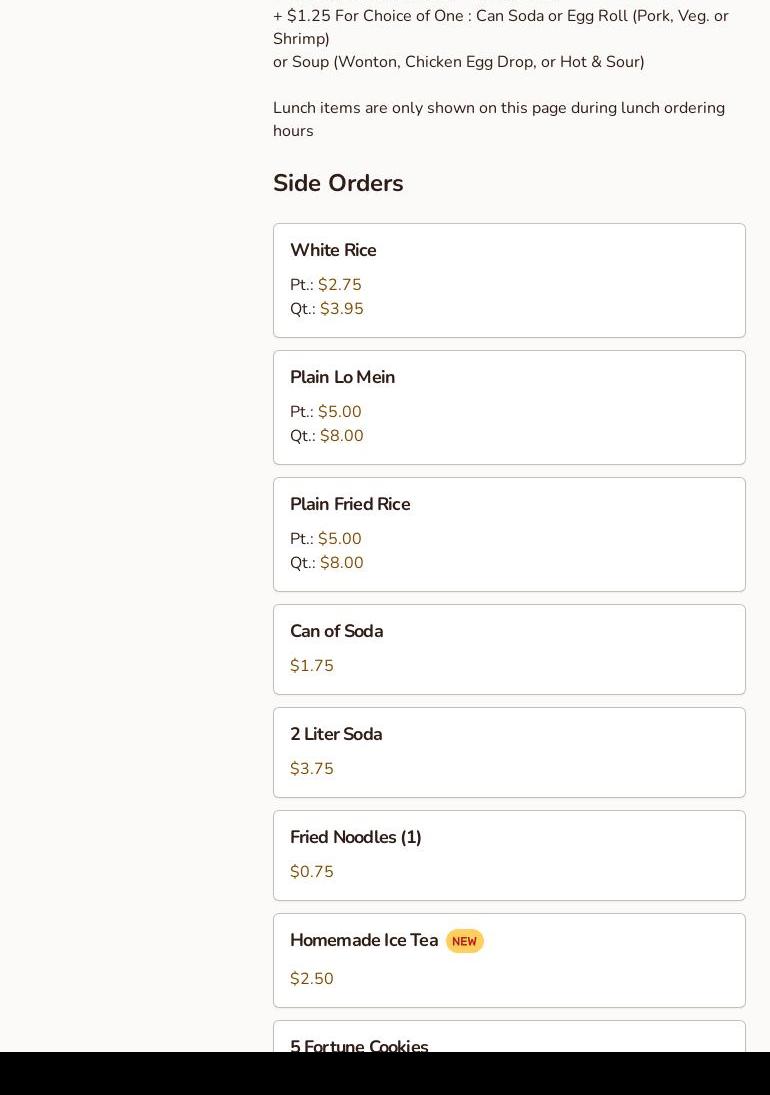This screenshot has height=1095, width=770.
Task: Choose the White Rice quart price $3.95
Action: pyautogui.click(x=342, y=309)
